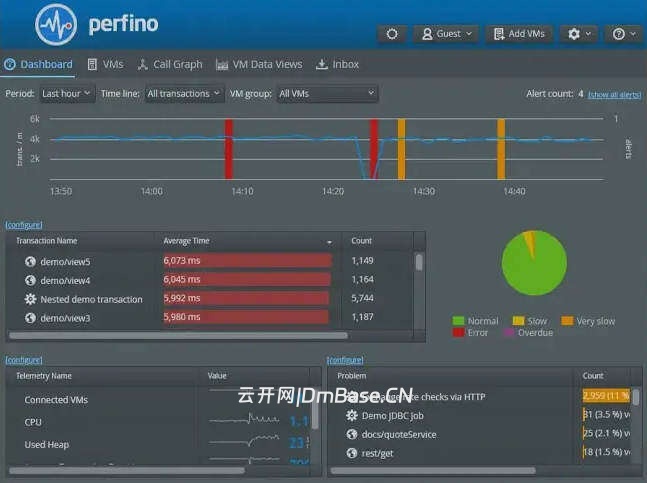Open the help question-mark menu
Screen dimensions: 647x483
point(624,34)
